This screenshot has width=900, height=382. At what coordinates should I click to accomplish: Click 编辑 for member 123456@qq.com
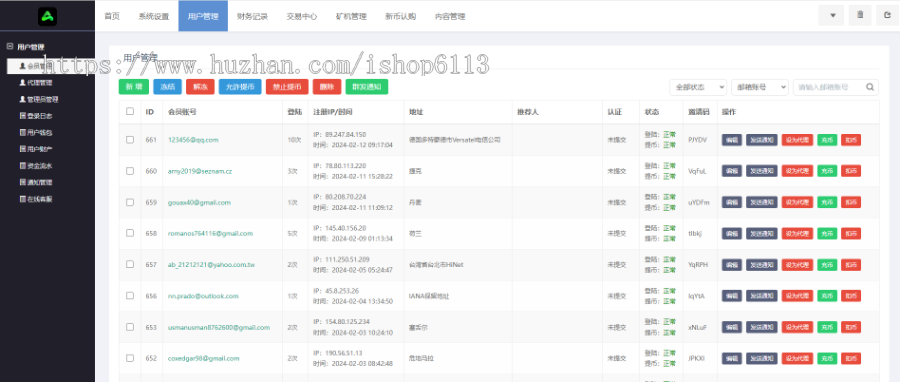(732, 140)
